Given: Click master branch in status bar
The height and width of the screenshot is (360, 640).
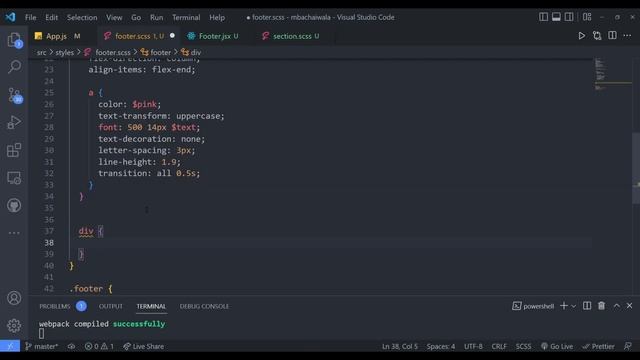Looking at the screenshot, I should (x=41, y=346).
